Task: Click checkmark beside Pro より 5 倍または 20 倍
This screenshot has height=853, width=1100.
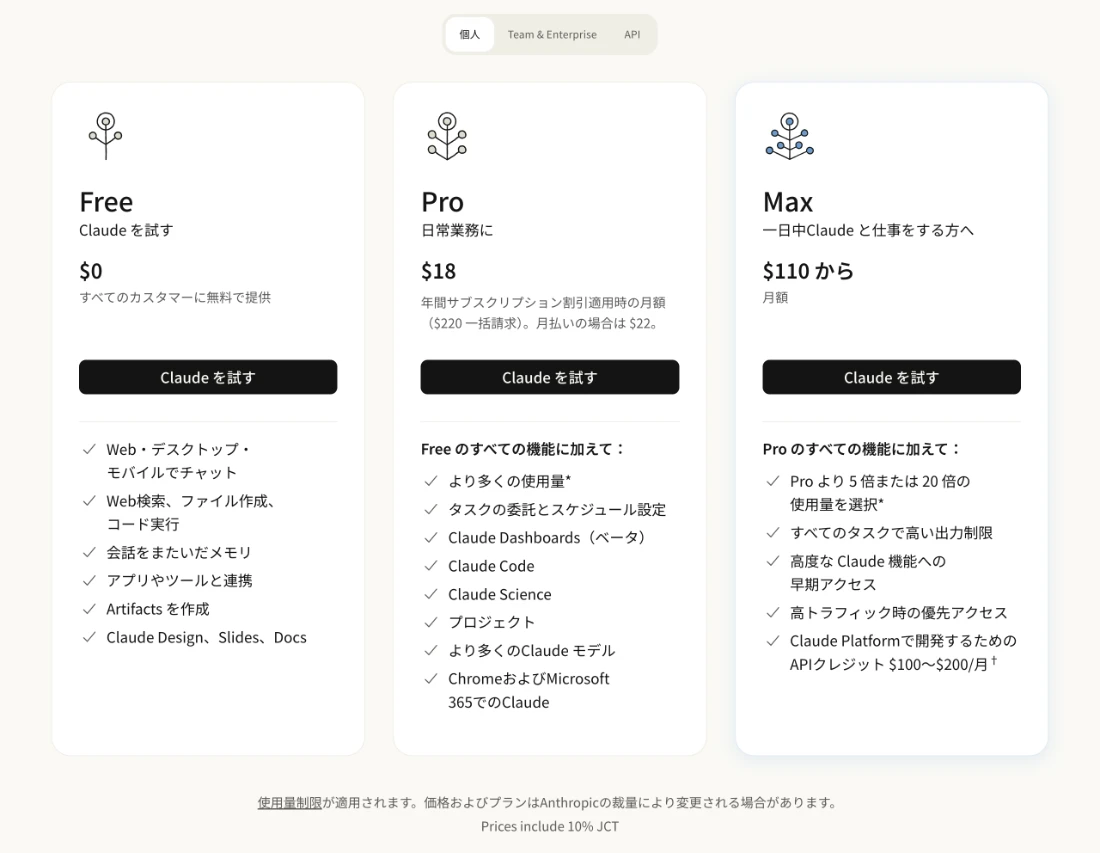Action: click(772, 481)
